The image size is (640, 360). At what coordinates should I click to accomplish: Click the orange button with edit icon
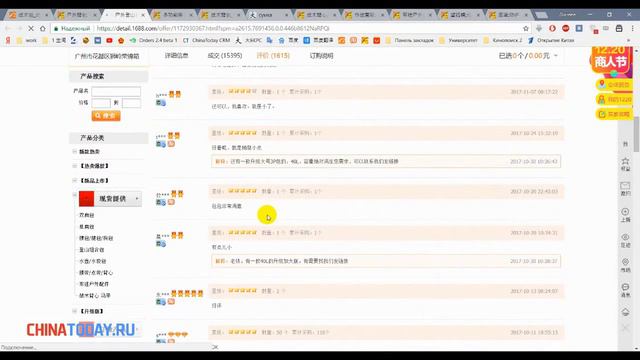pos(613,114)
